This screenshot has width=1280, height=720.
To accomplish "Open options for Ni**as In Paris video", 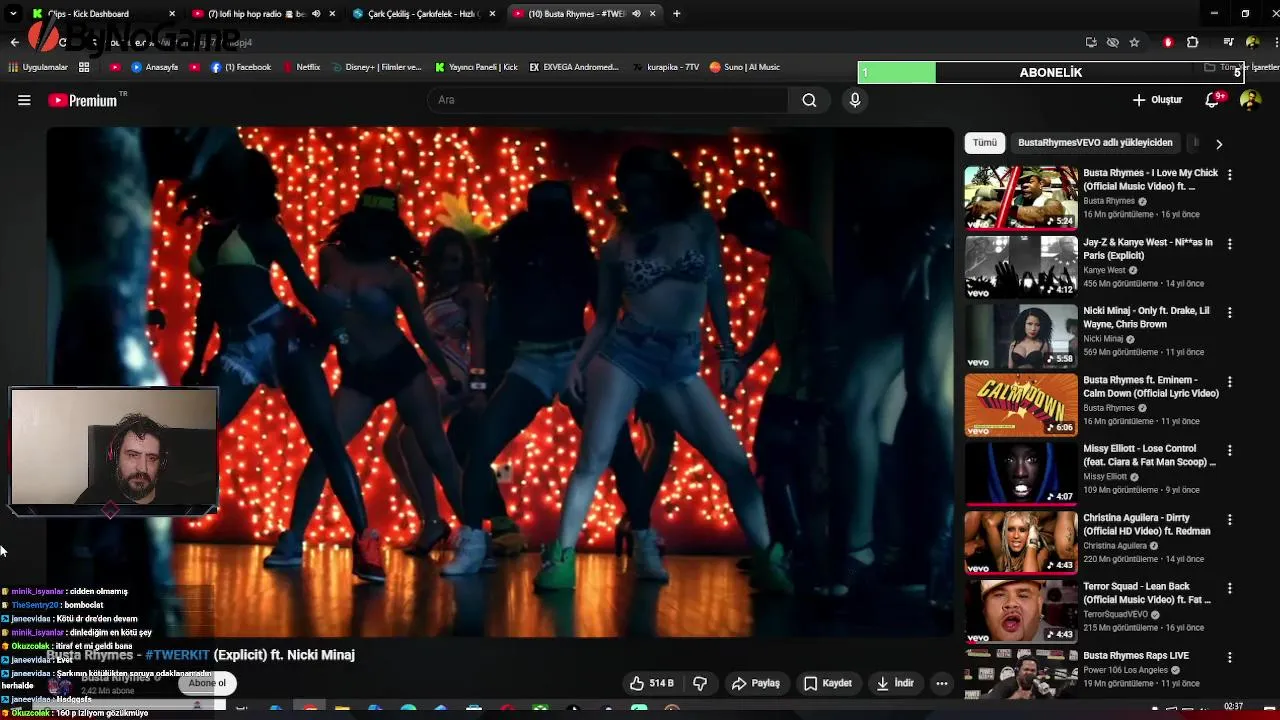I will [1229, 243].
